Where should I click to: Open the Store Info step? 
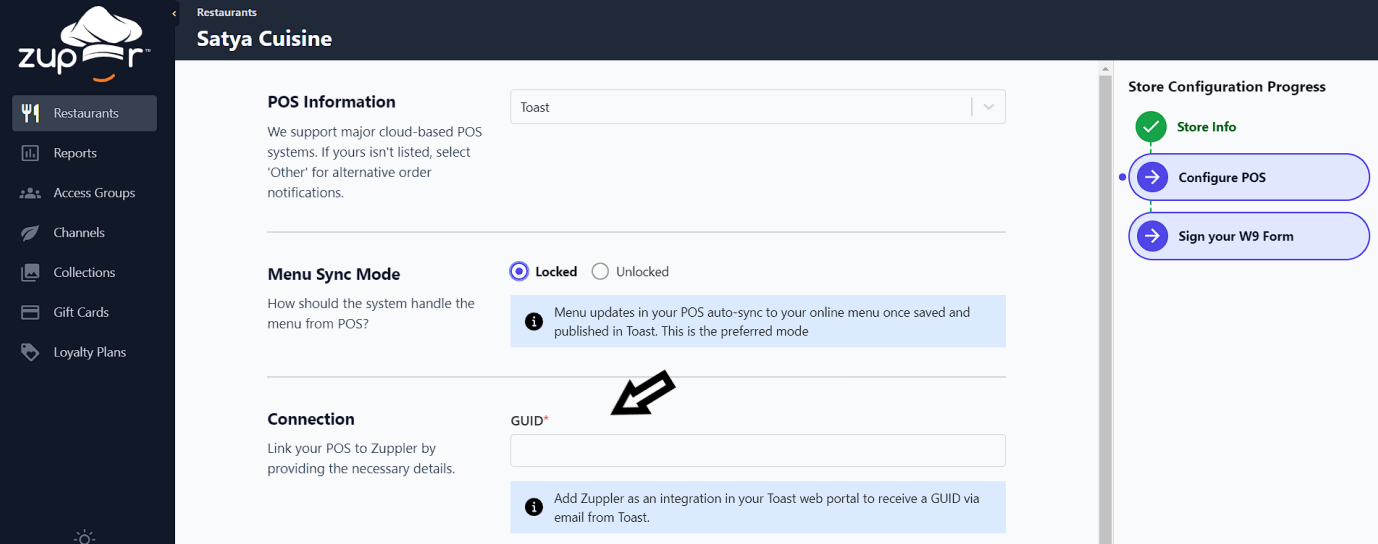point(1206,127)
